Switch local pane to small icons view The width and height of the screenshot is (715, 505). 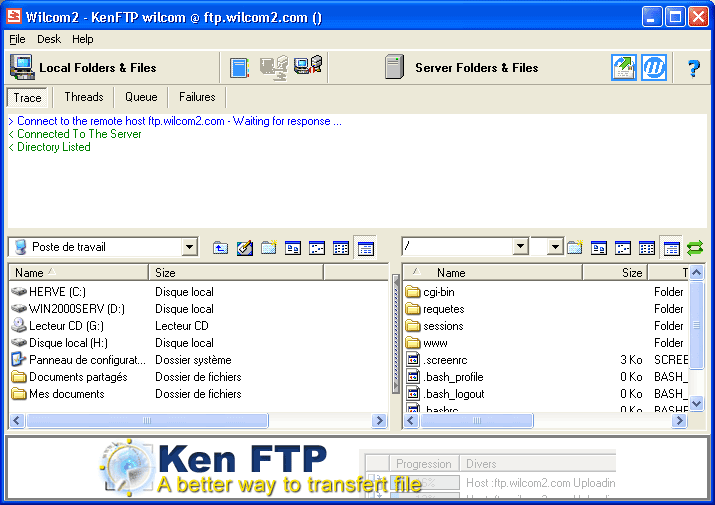(317, 248)
